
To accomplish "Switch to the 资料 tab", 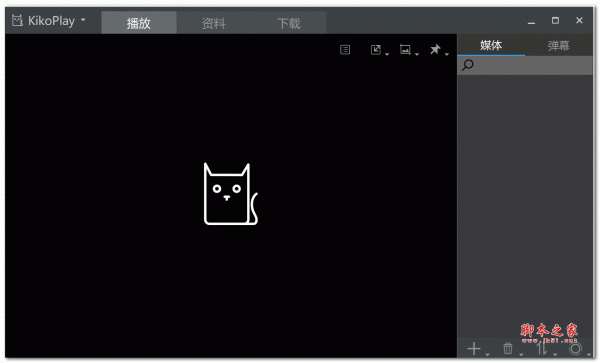I will click(x=214, y=23).
